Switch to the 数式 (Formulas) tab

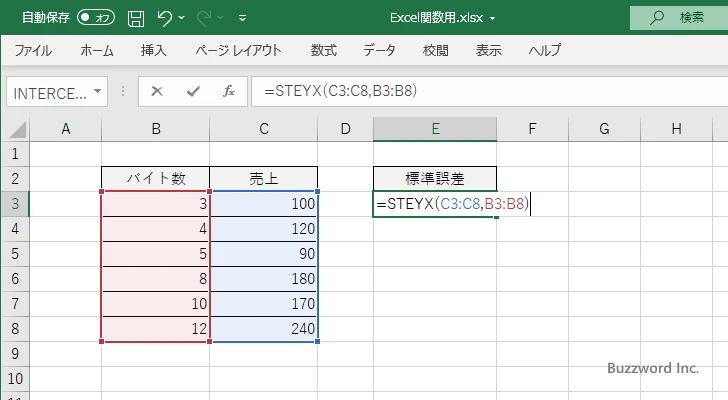324,50
